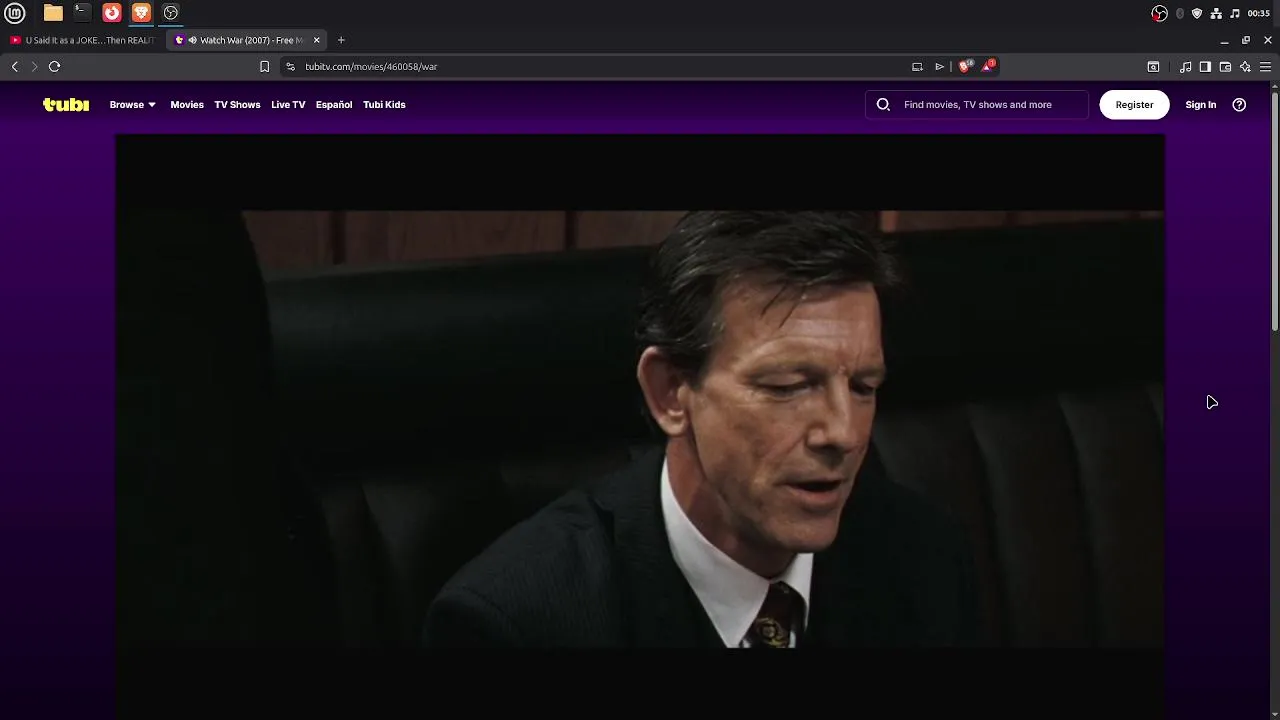Open the Linux Mint start menu

(15, 13)
